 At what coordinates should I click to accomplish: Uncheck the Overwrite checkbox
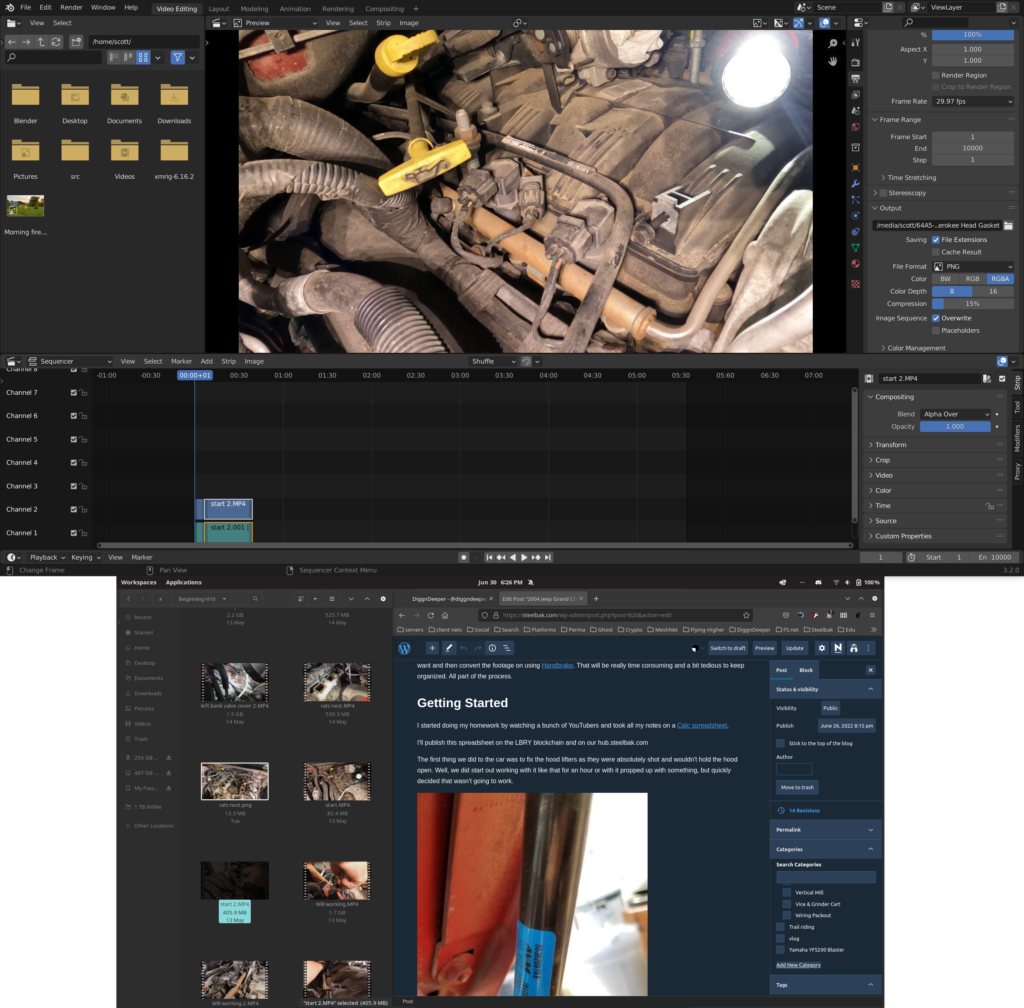click(x=936, y=318)
